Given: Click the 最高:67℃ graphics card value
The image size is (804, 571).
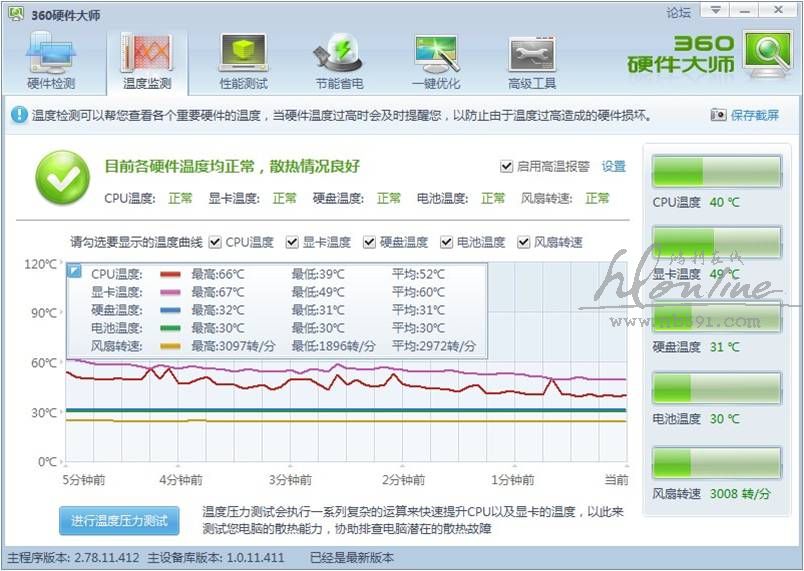Looking at the screenshot, I should [218, 292].
